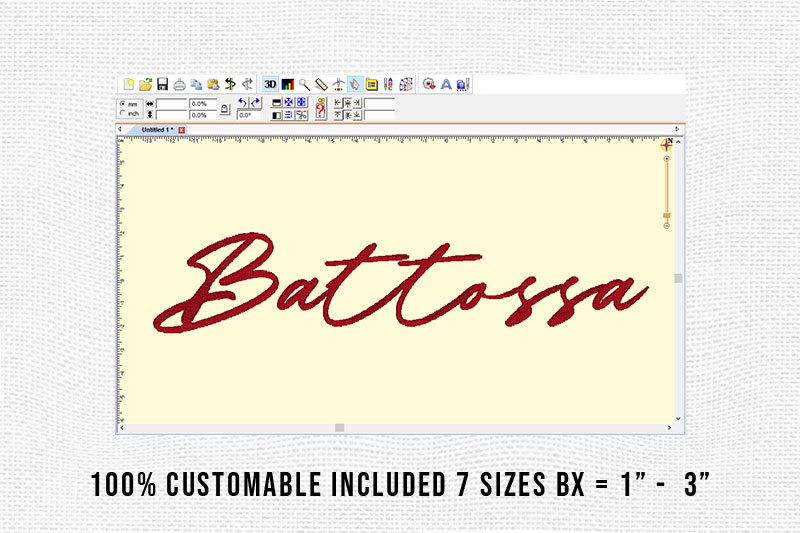
Task: Click the yellow hoop settings icon
Action: click(x=371, y=84)
